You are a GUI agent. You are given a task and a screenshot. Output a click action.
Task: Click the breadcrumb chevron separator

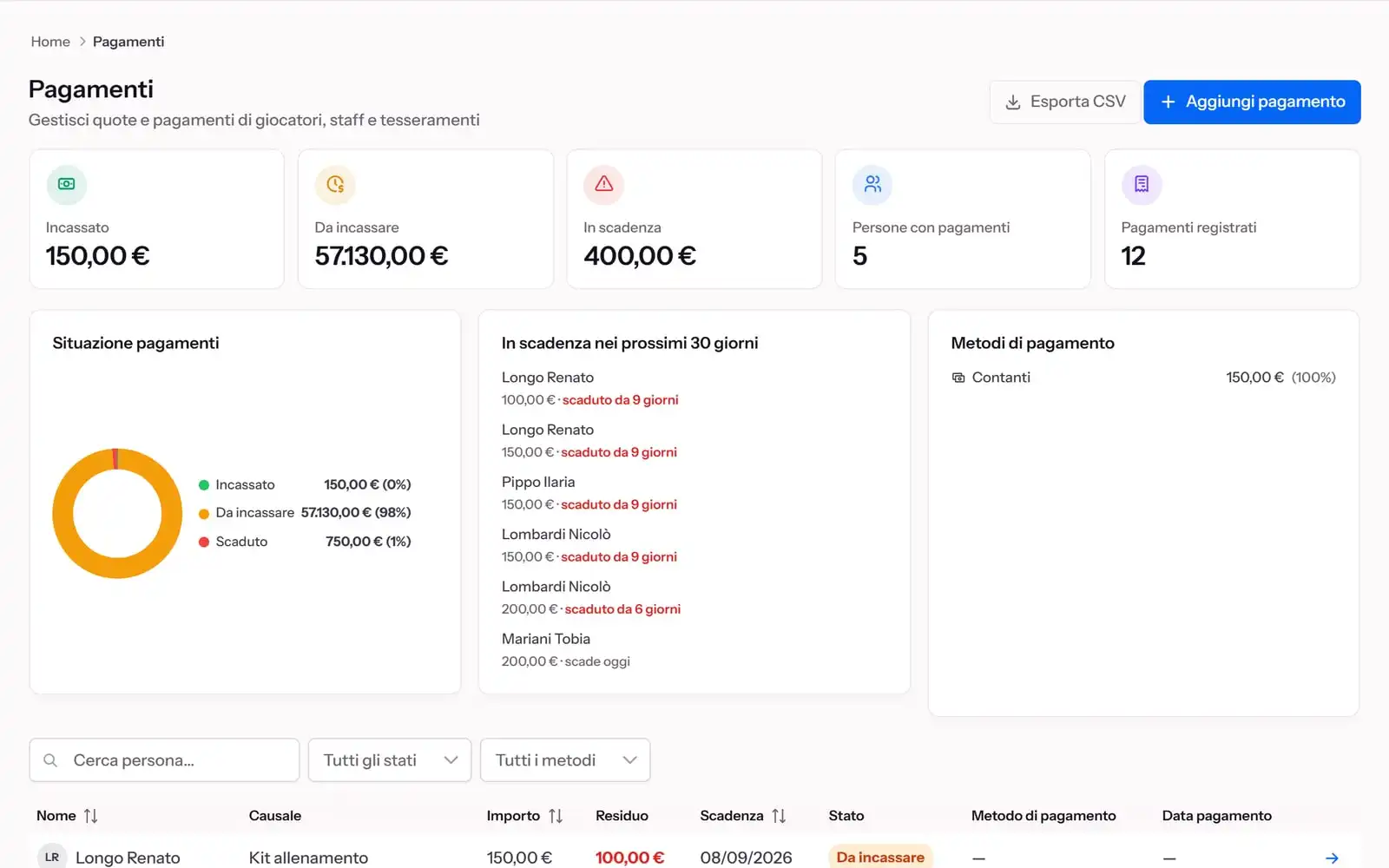pos(82,42)
